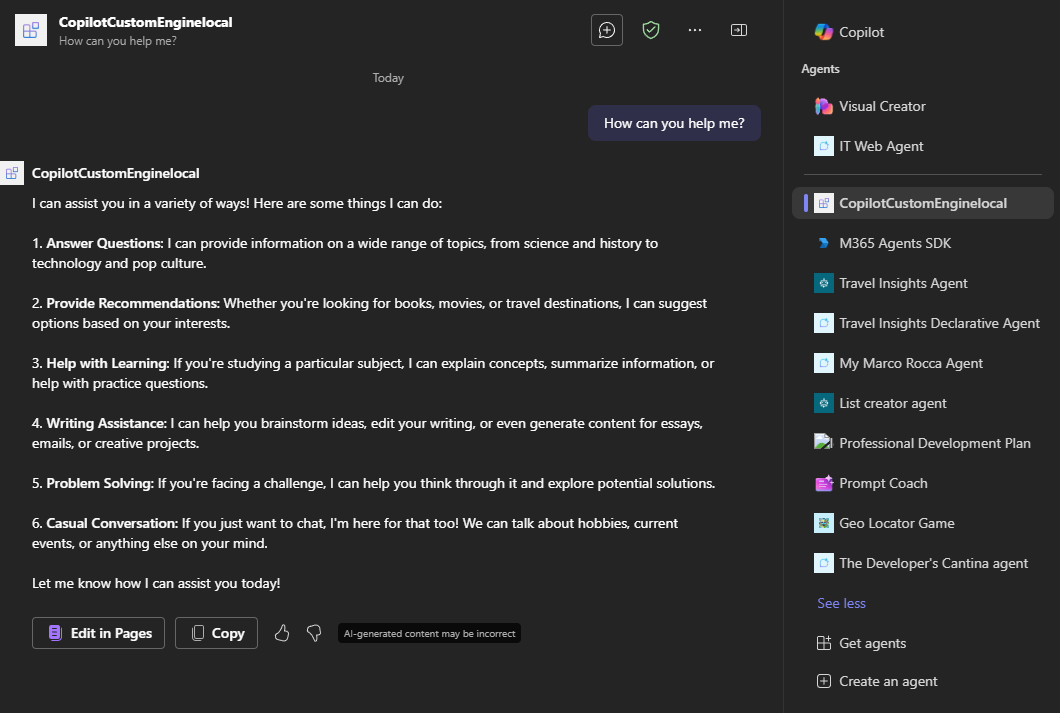Image resolution: width=1060 pixels, height=713 pixels.
Task: Click the CopilotCustomEnginelocal title in header
Action: [145, 22]
